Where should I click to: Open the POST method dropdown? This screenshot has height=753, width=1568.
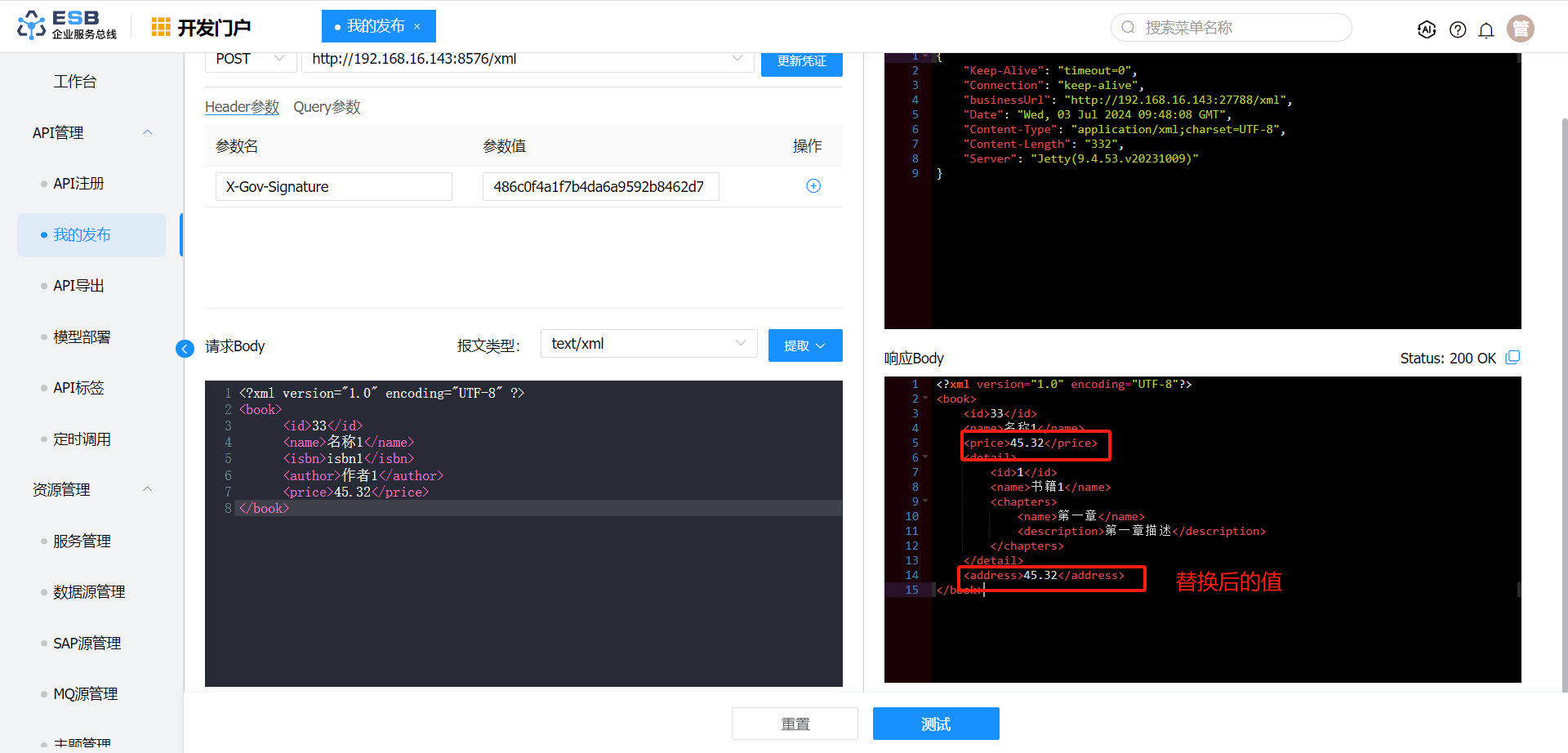point(250,59)
